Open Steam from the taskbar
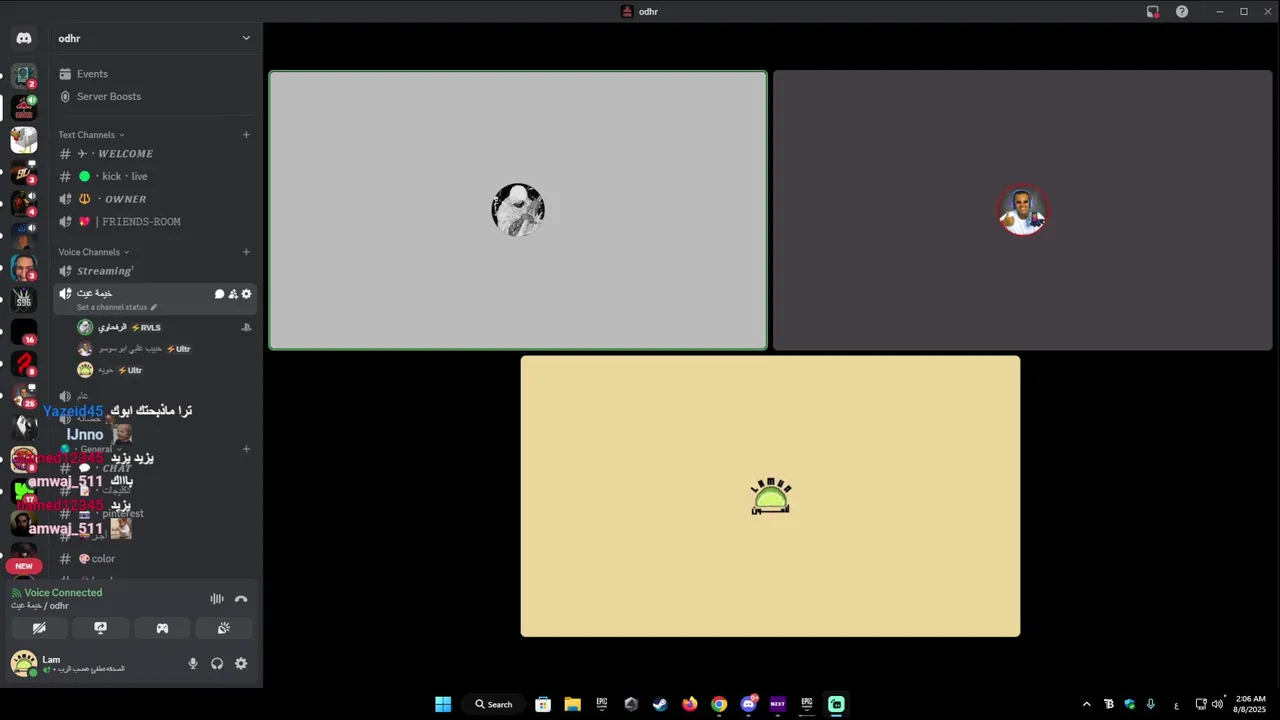1280x720 pixels. 660,704
